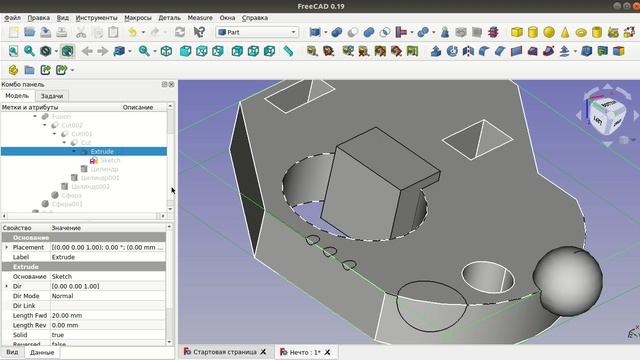The width and height of the screenshot is (640, 360).
Task: Create a Tube primitive
Action: coord(597,32)
